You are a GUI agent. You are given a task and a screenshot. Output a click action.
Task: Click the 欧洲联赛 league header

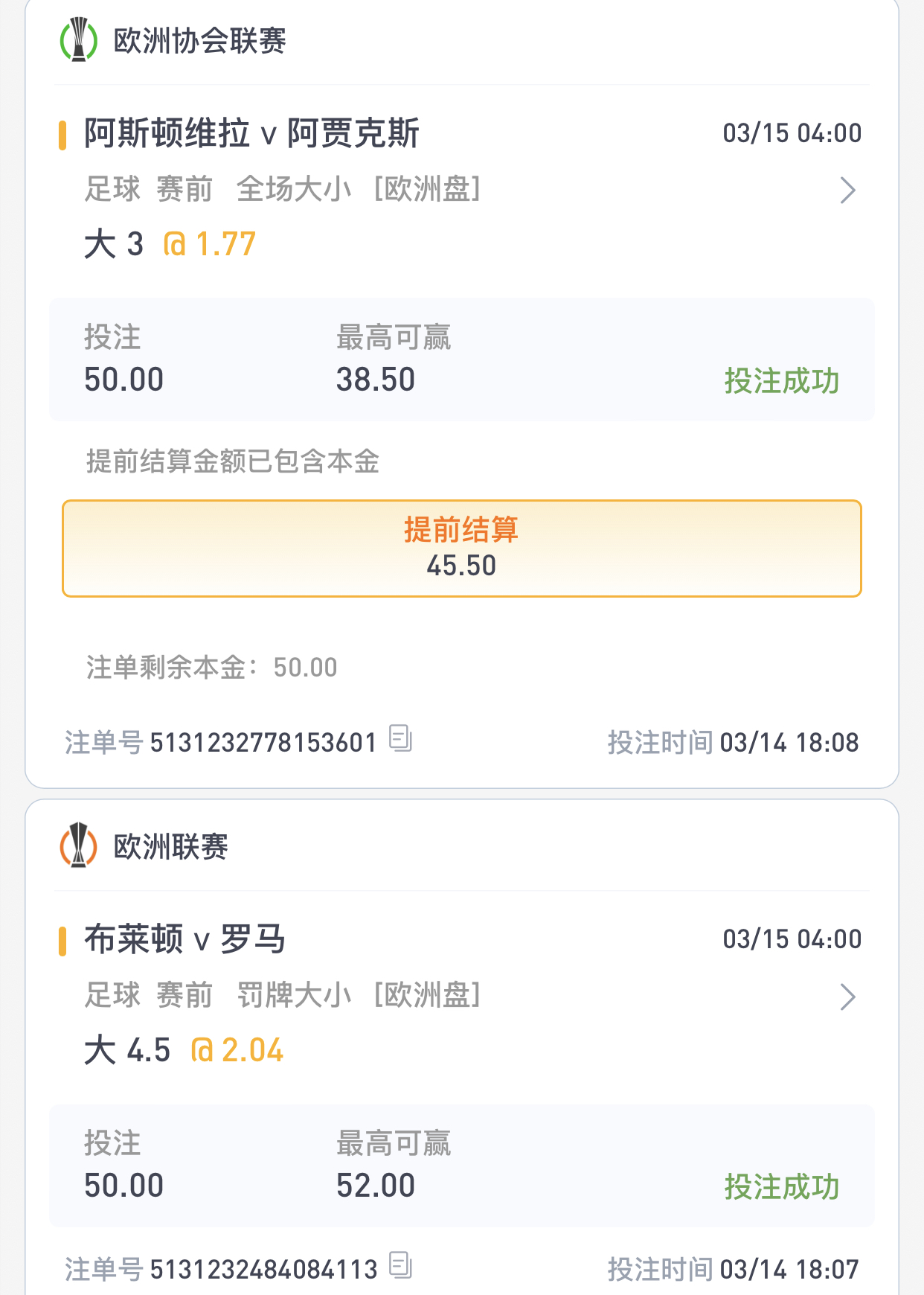pos(170,847)
